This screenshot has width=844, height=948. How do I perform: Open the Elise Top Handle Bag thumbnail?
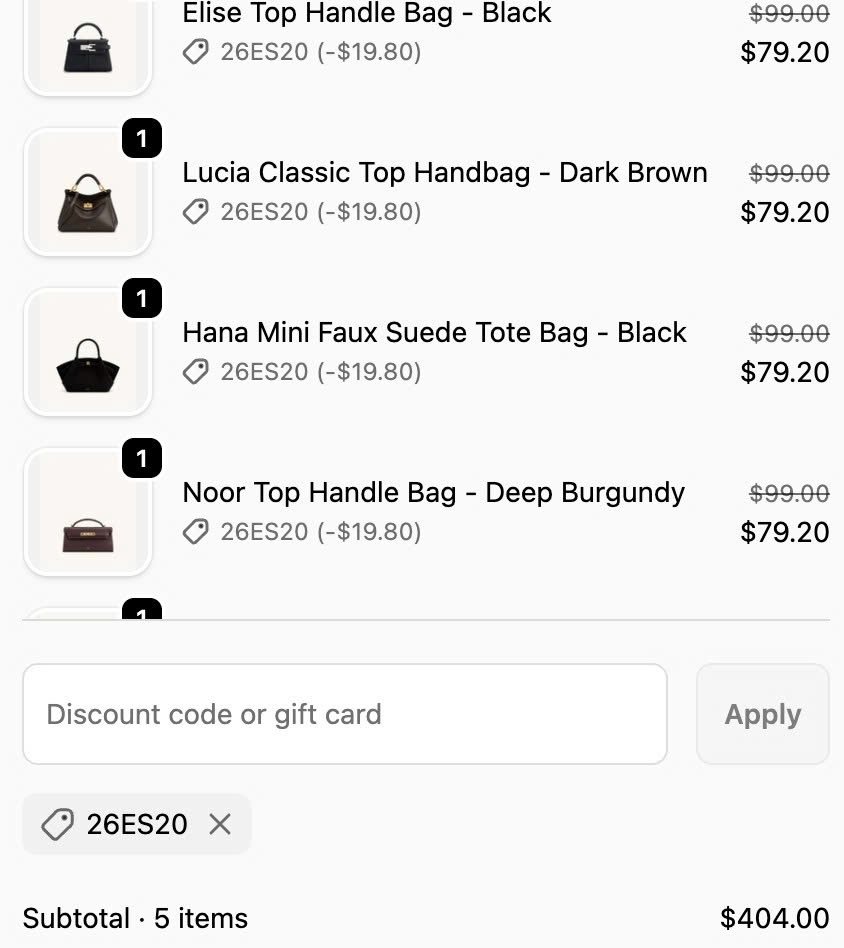[88, 46]
